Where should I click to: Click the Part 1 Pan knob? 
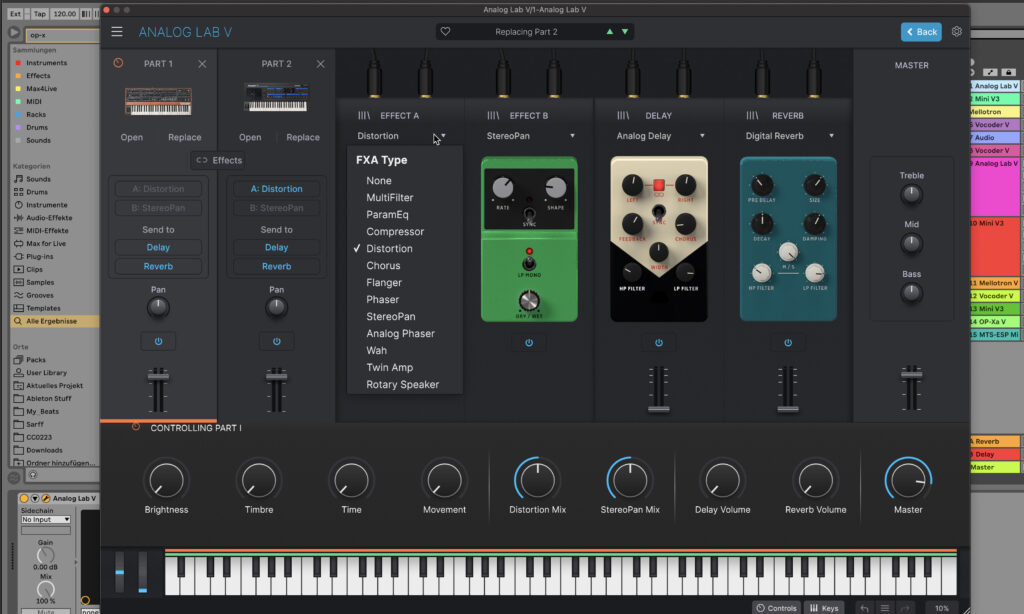point(158,307)
